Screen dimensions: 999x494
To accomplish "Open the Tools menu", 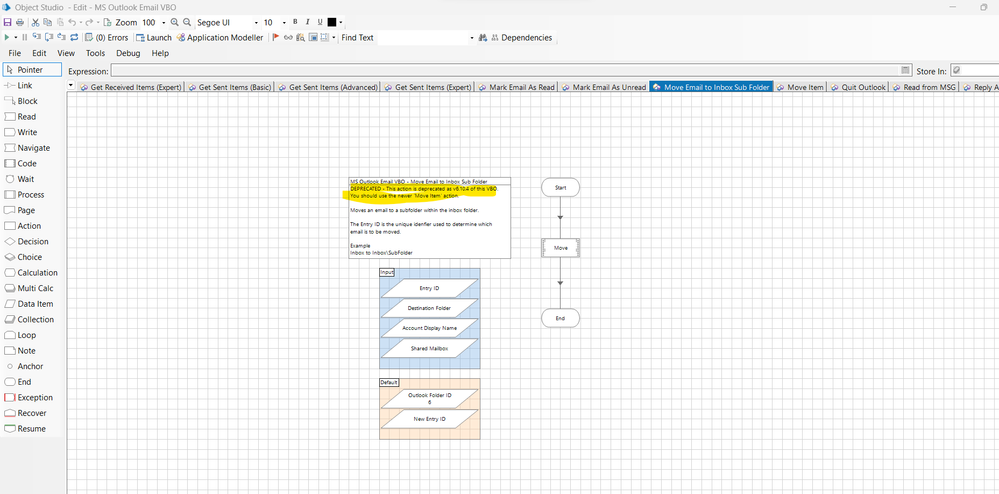I will (x=96, y=54).
